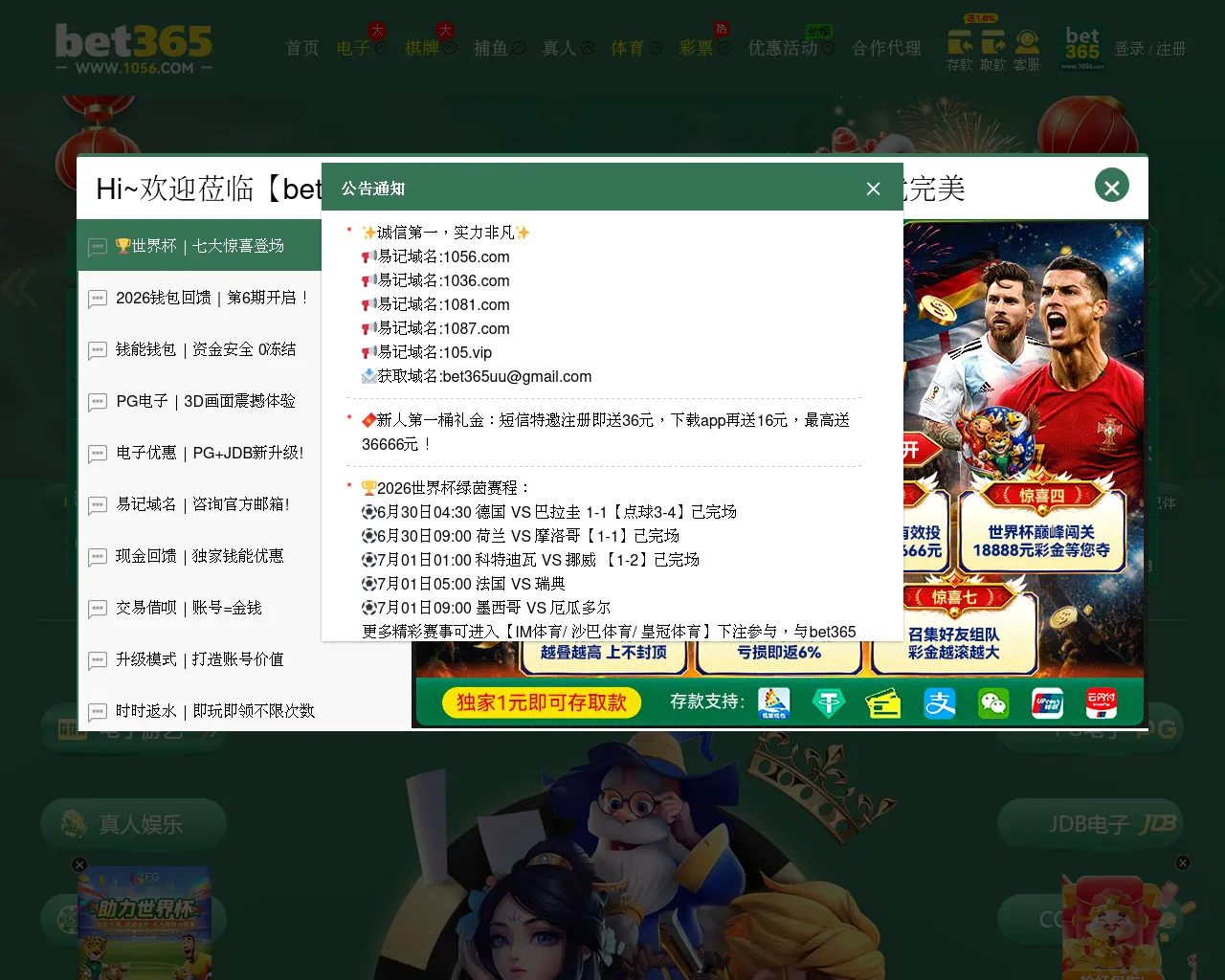The width and height of the screenshot is (1225, 980).
Task: Dismiss the red envelope floating ad
Action: pos(1183,862)
